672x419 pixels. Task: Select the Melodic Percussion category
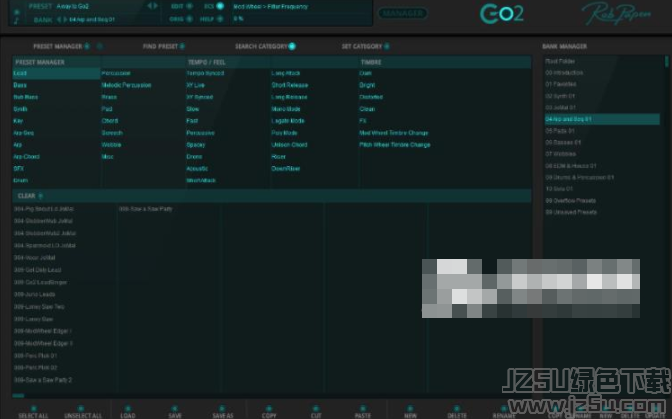pyautogui.click(x=126, y=85)
